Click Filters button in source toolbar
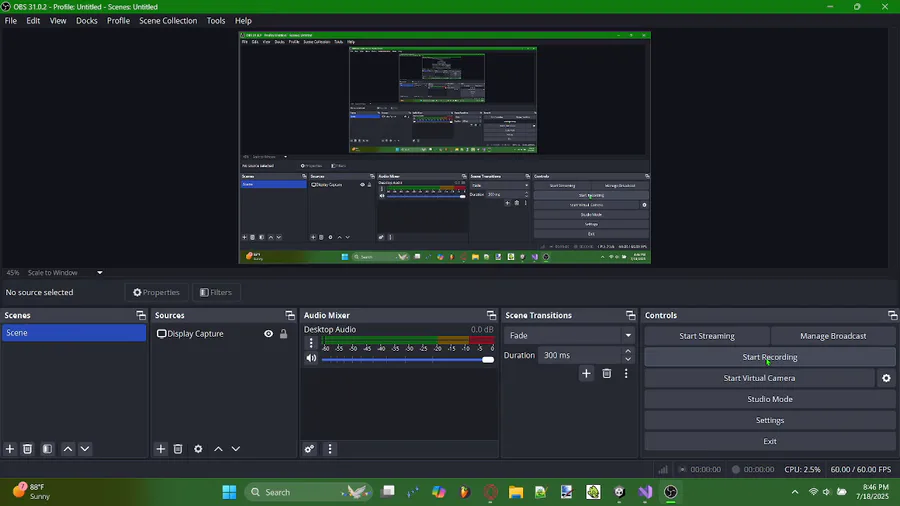This screenshot has height=506, width=900. 216,292
